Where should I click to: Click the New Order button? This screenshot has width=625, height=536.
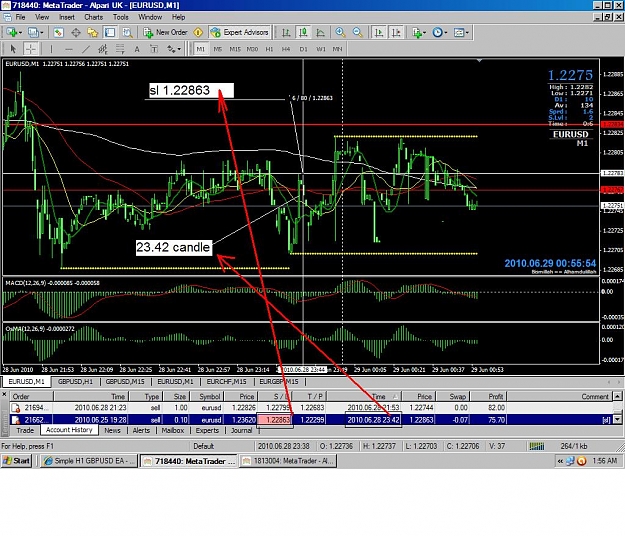click(165, 33)
